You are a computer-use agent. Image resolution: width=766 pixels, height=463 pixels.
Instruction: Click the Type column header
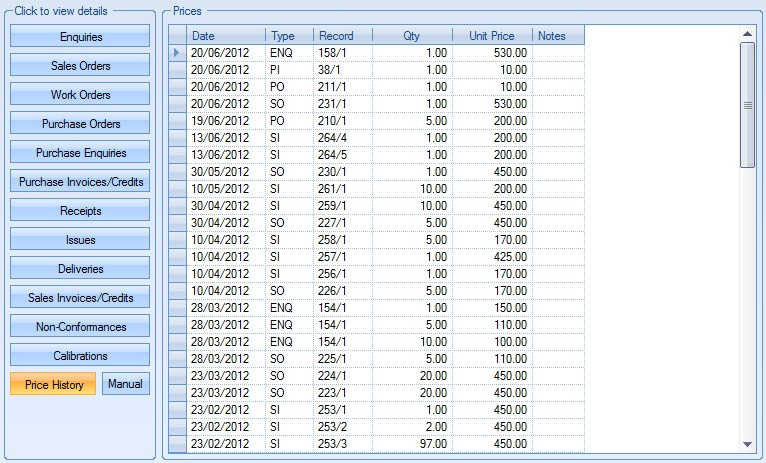[x=289, y=36]
